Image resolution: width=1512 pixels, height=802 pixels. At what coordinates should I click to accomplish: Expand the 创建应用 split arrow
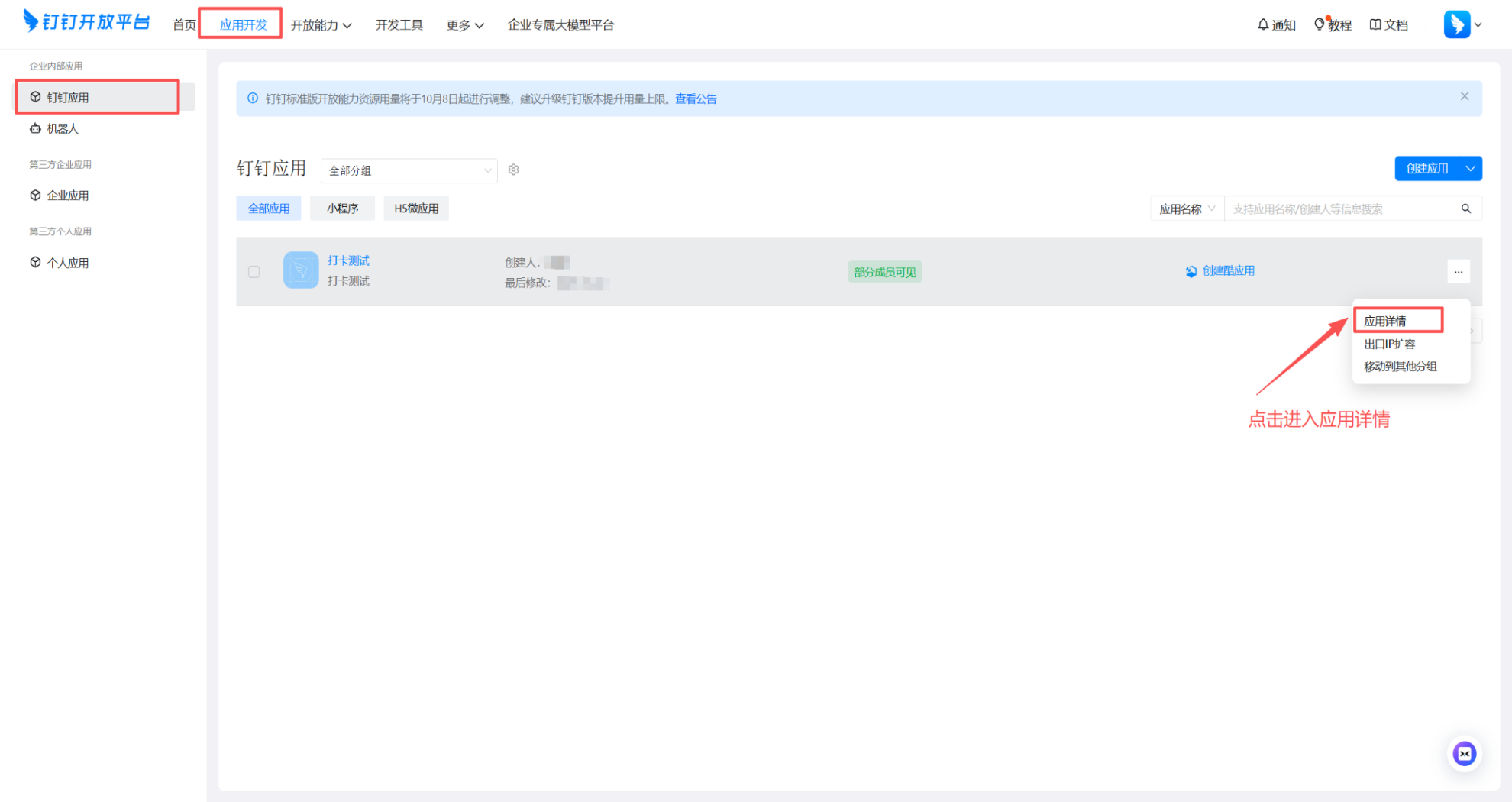point(1470,169)
